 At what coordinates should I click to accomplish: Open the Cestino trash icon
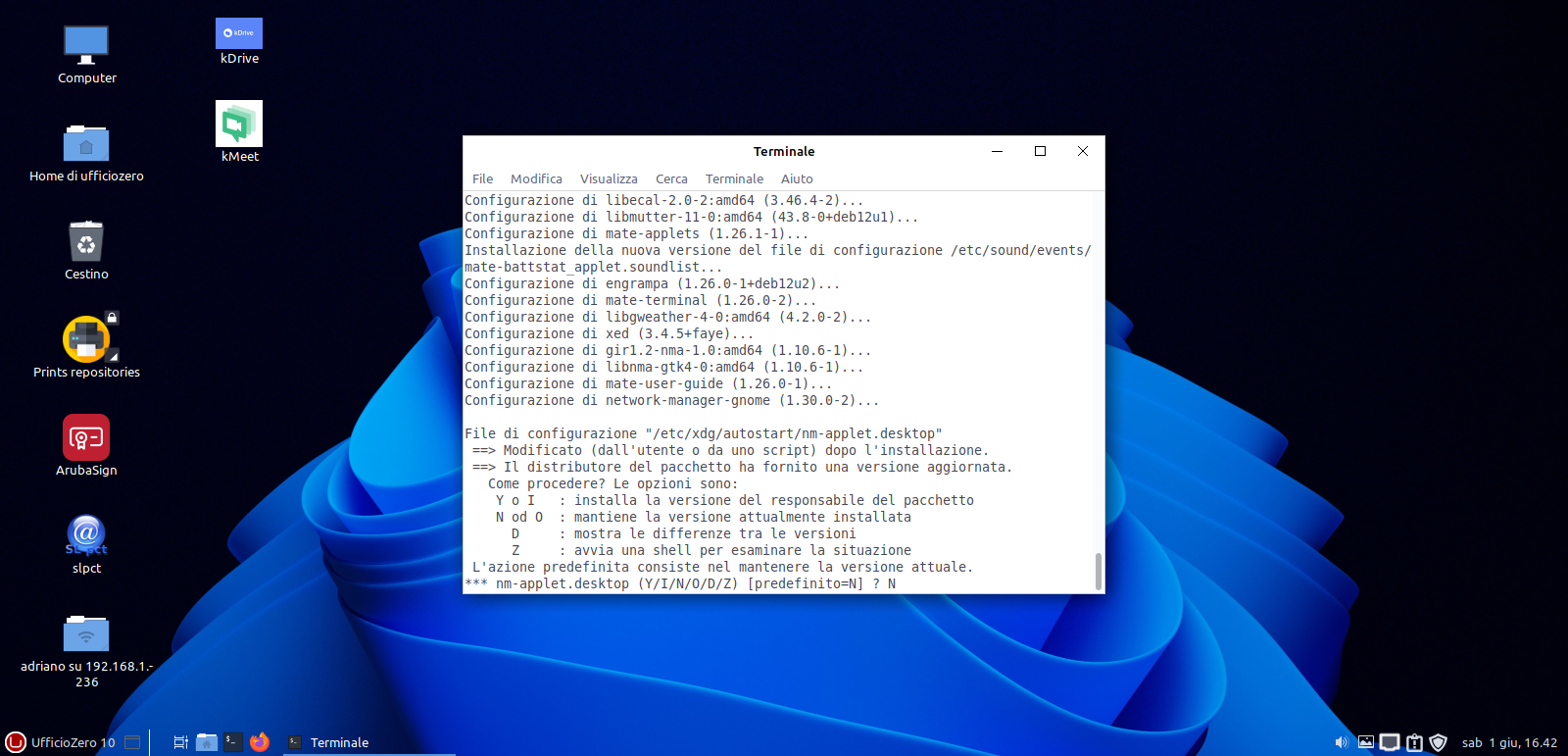(x=86, y=242)
